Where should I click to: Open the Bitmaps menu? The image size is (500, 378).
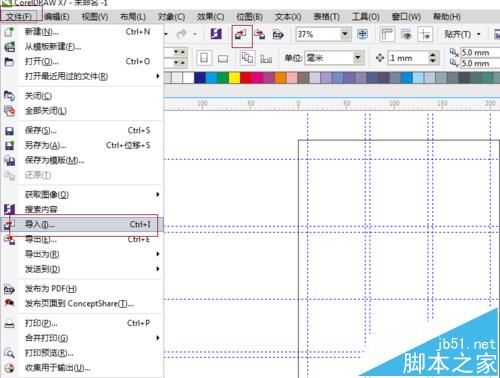pos(249,16)
